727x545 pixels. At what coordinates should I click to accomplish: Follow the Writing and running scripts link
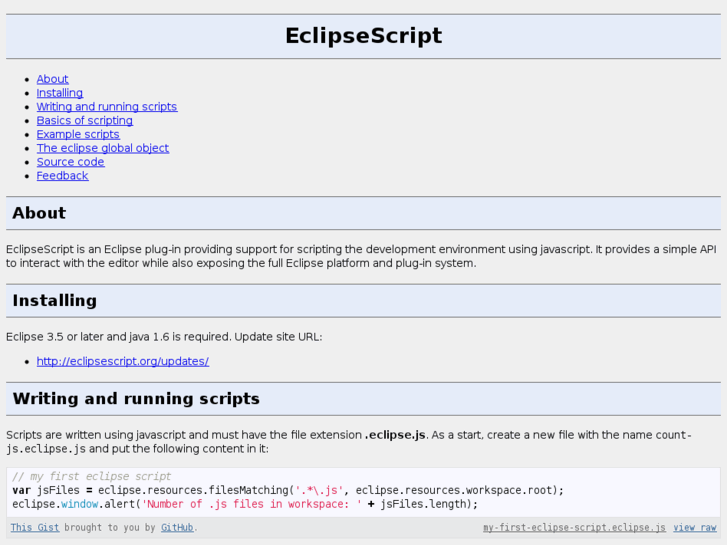tap(107, 107)
